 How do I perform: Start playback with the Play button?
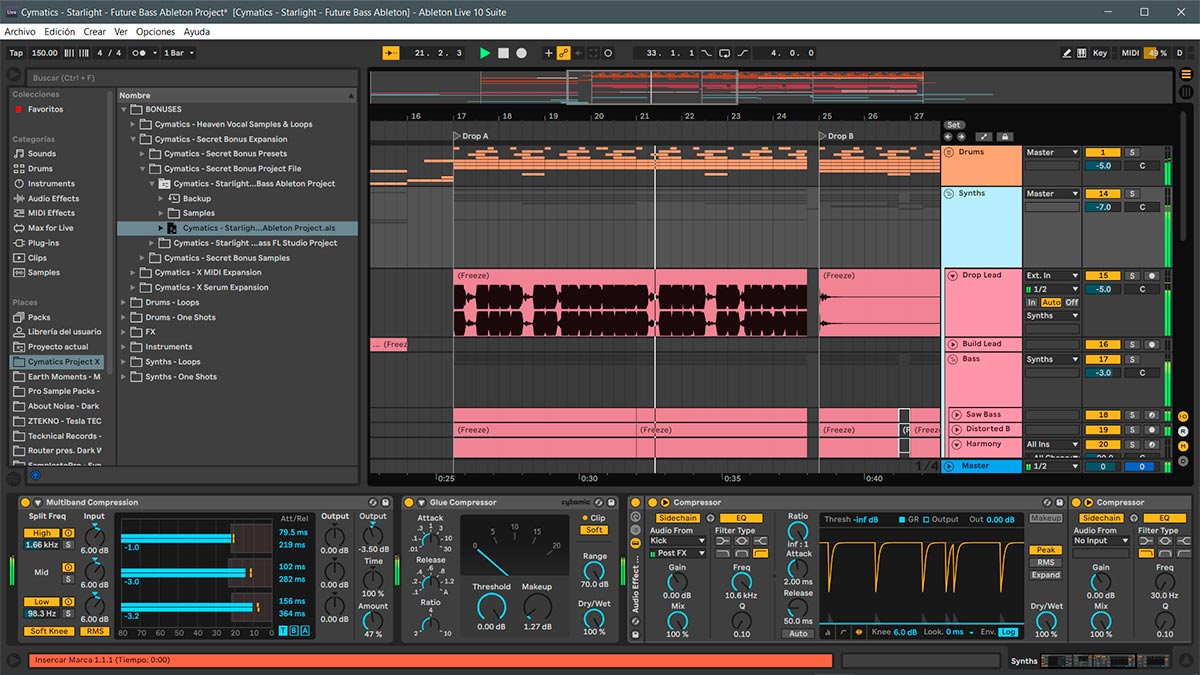(485, 53)
